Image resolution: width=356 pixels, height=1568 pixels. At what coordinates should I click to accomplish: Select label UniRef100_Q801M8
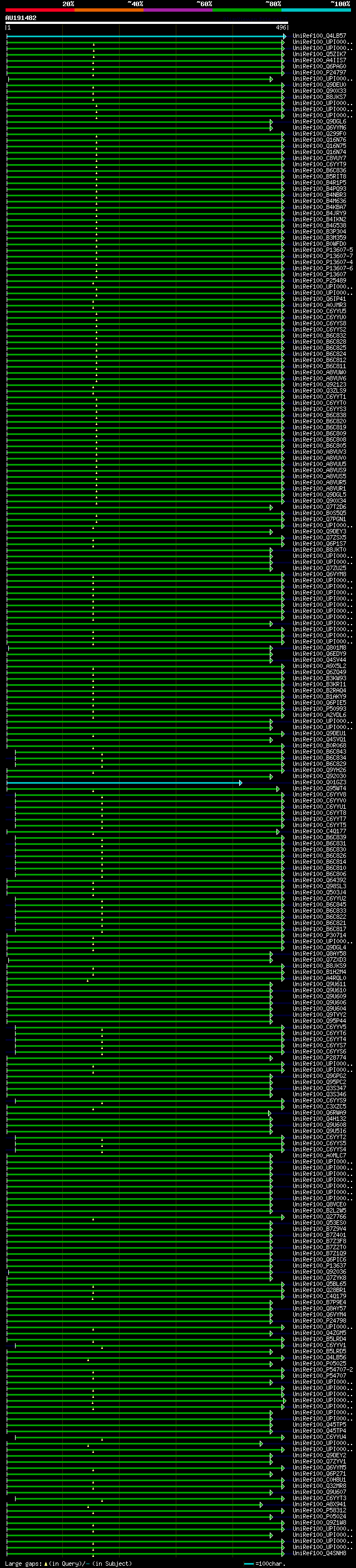pyautogui.click(x=319, y=647)
